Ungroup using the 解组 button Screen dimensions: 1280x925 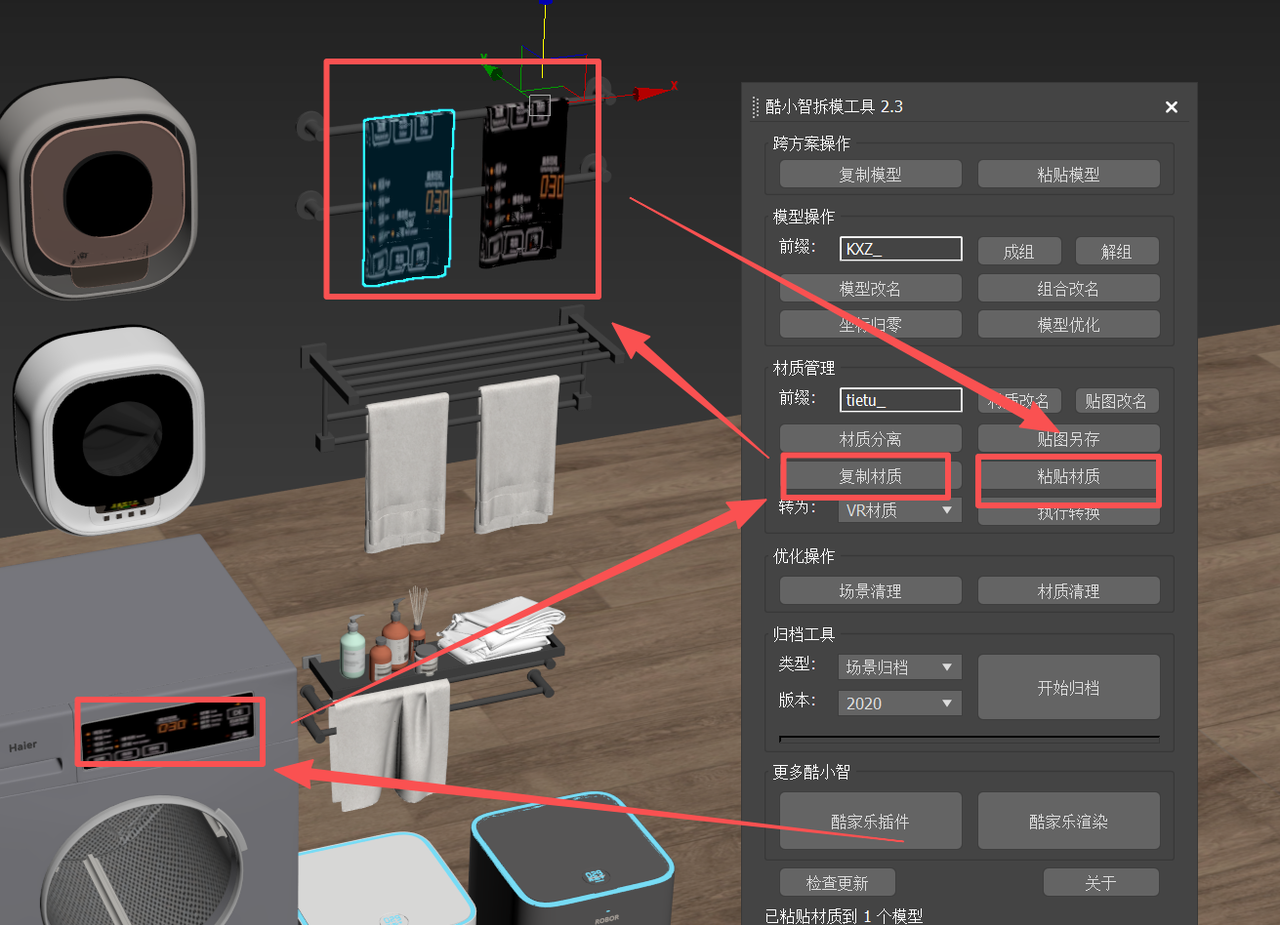tap(1116, 251)
